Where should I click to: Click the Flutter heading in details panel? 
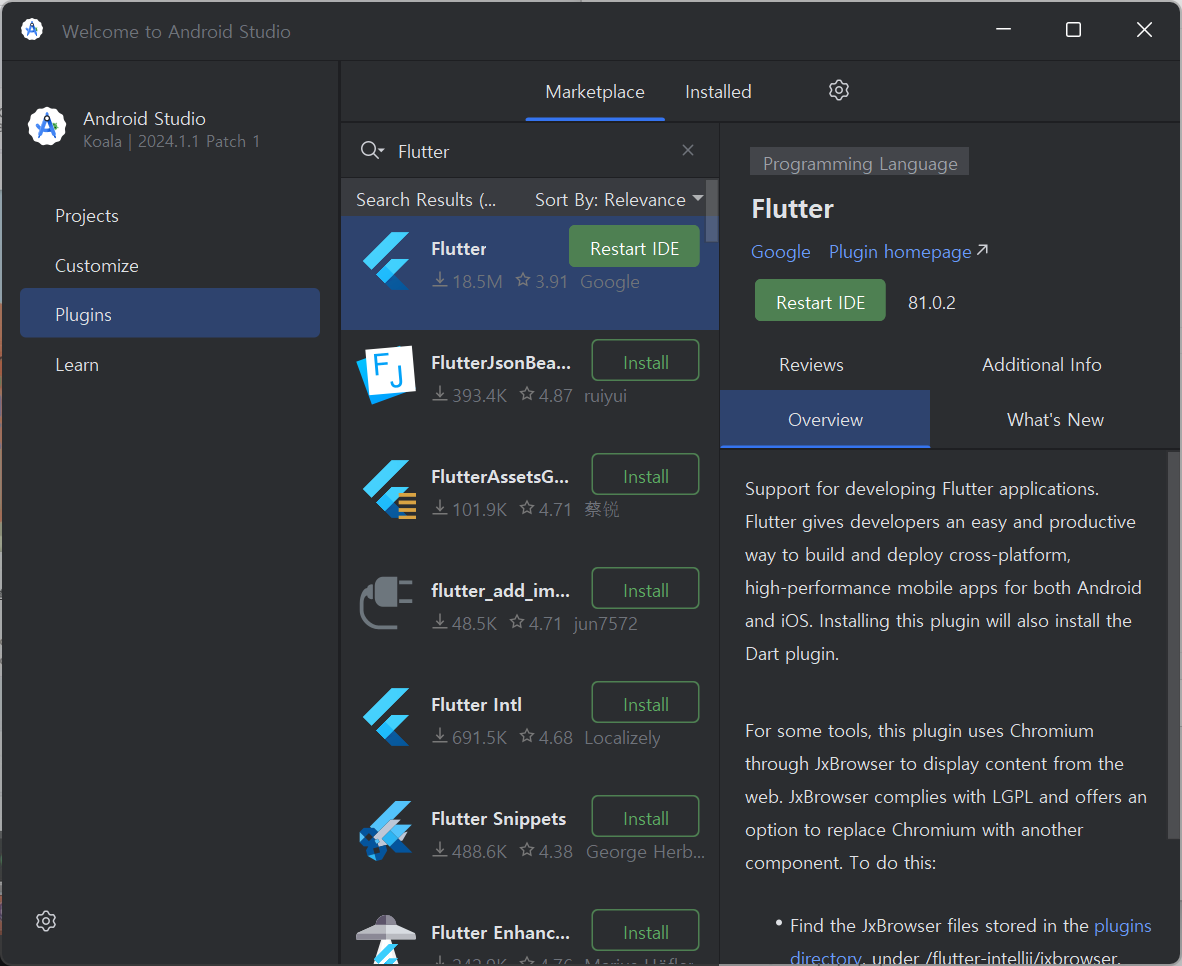point(792,209)
